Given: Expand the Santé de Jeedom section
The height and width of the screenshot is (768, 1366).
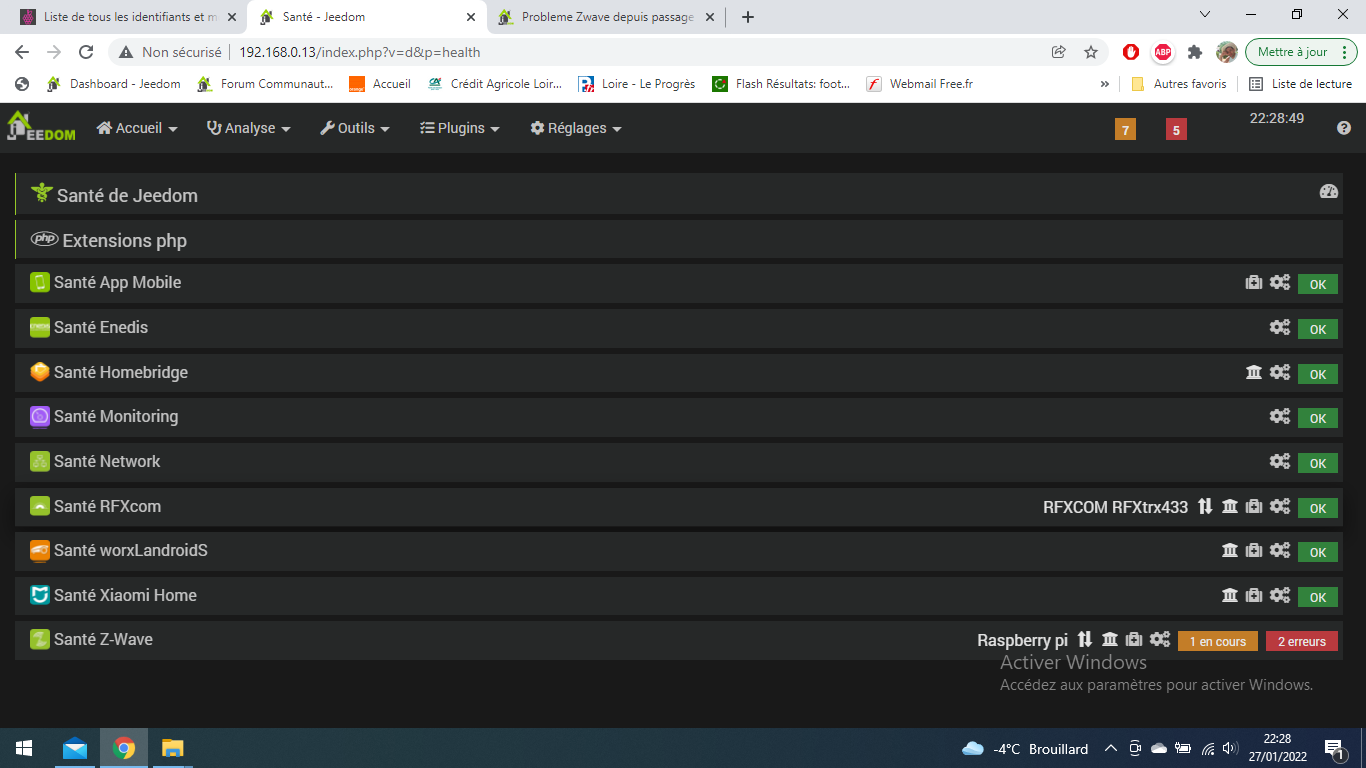Looking at the screenshot, I should click(127, 195).
